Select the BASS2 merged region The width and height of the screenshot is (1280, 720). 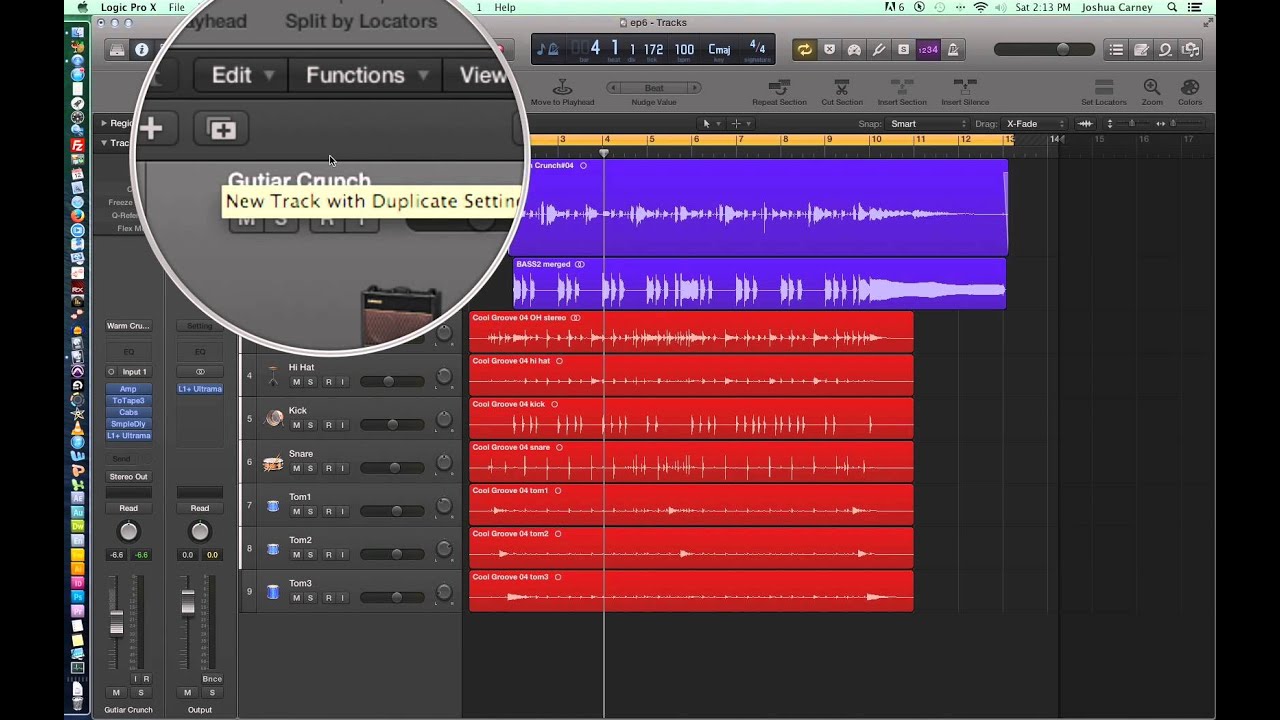point(760,284)
